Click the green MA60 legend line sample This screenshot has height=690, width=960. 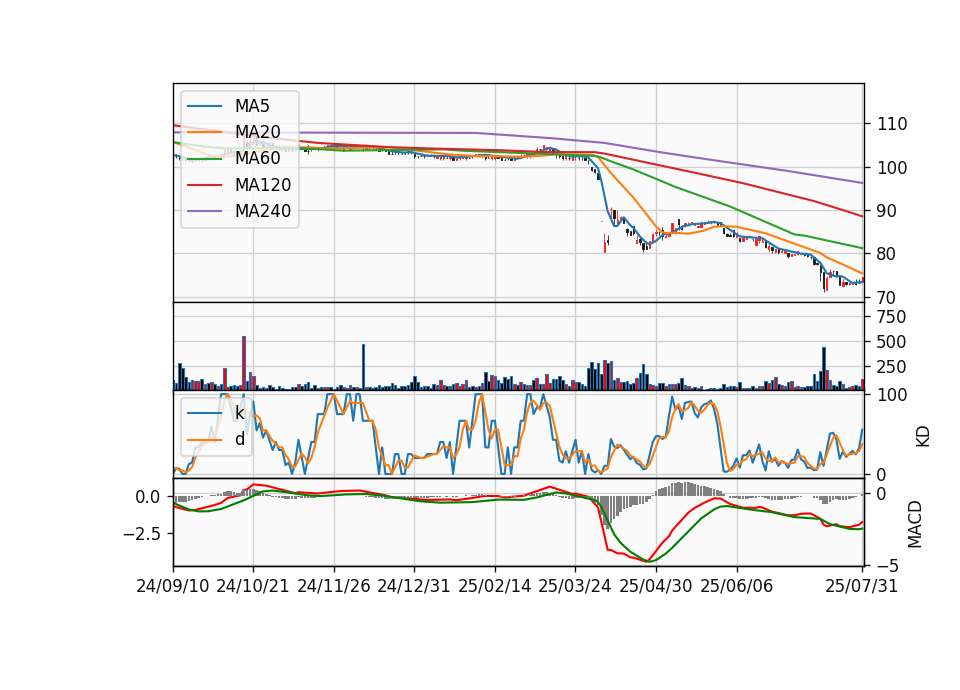[x=204, y=159]
